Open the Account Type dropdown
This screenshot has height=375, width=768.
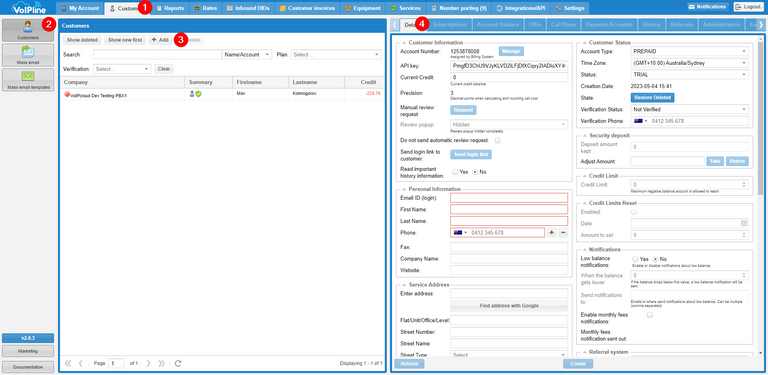pyautogui.click(x=690, y=51)
